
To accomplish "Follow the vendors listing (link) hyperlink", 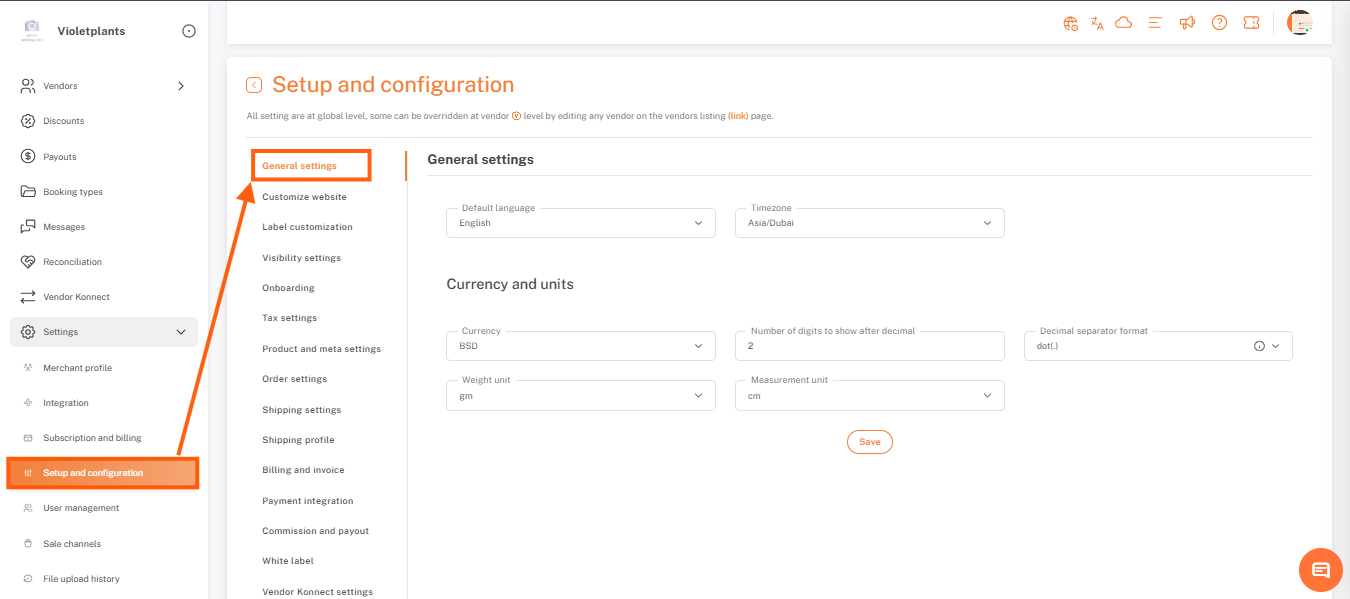I will click(737, 116).
